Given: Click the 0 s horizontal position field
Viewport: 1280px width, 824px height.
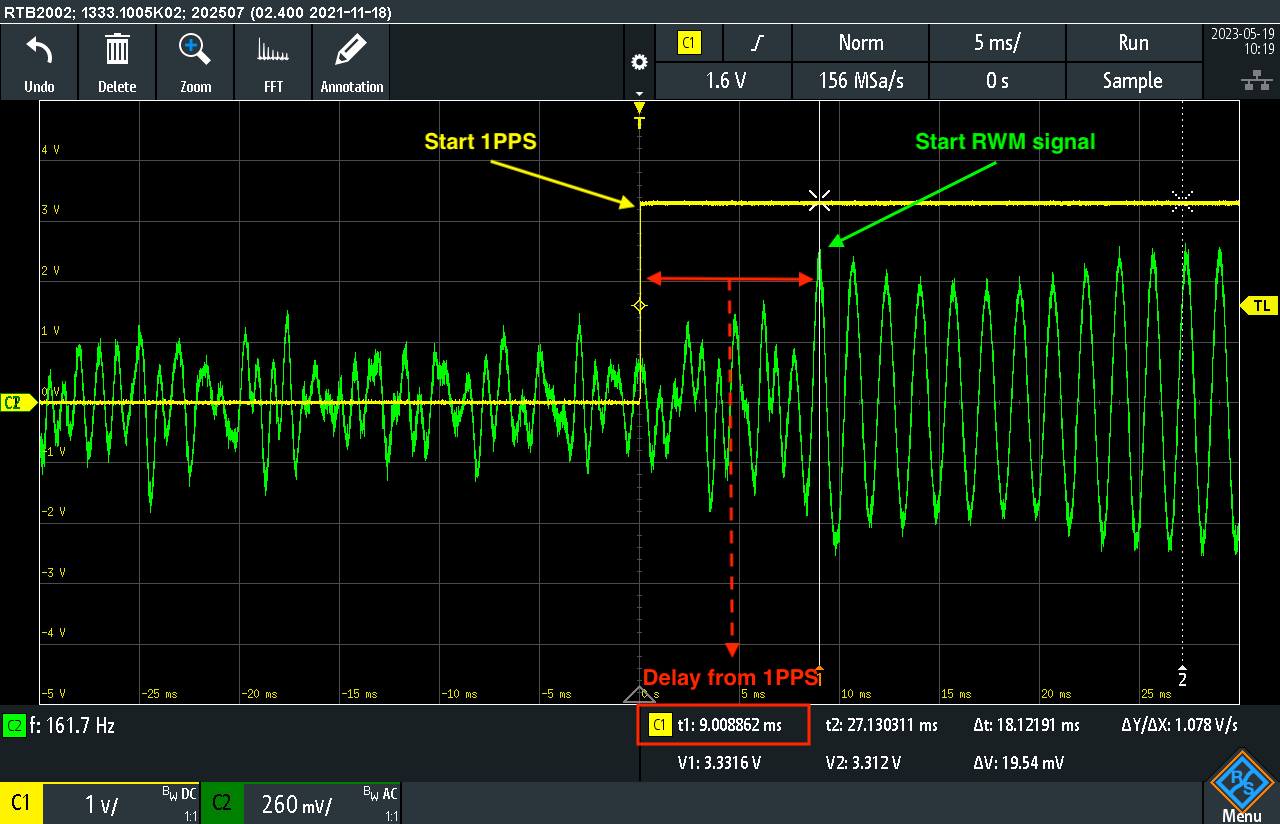Looking at the screenshot, I should (997, 81).
